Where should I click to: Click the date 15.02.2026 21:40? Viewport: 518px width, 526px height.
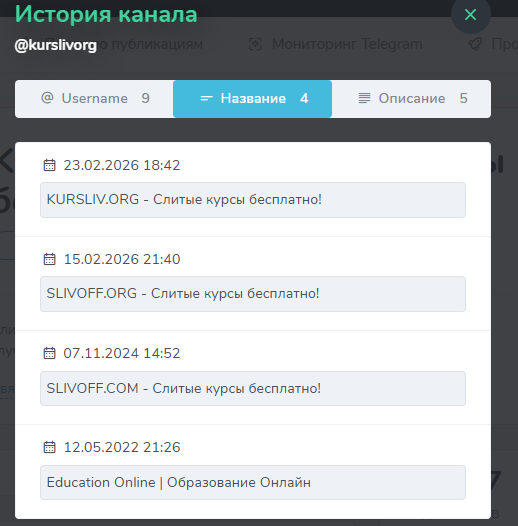[122, 259]
